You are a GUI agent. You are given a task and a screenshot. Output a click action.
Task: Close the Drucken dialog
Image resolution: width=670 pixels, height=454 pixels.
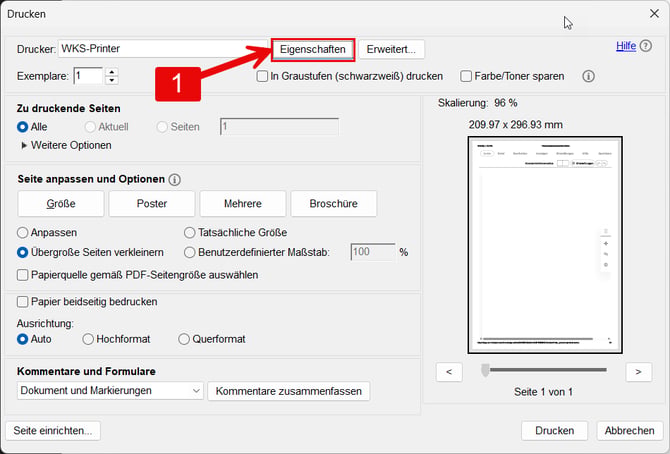654,14
